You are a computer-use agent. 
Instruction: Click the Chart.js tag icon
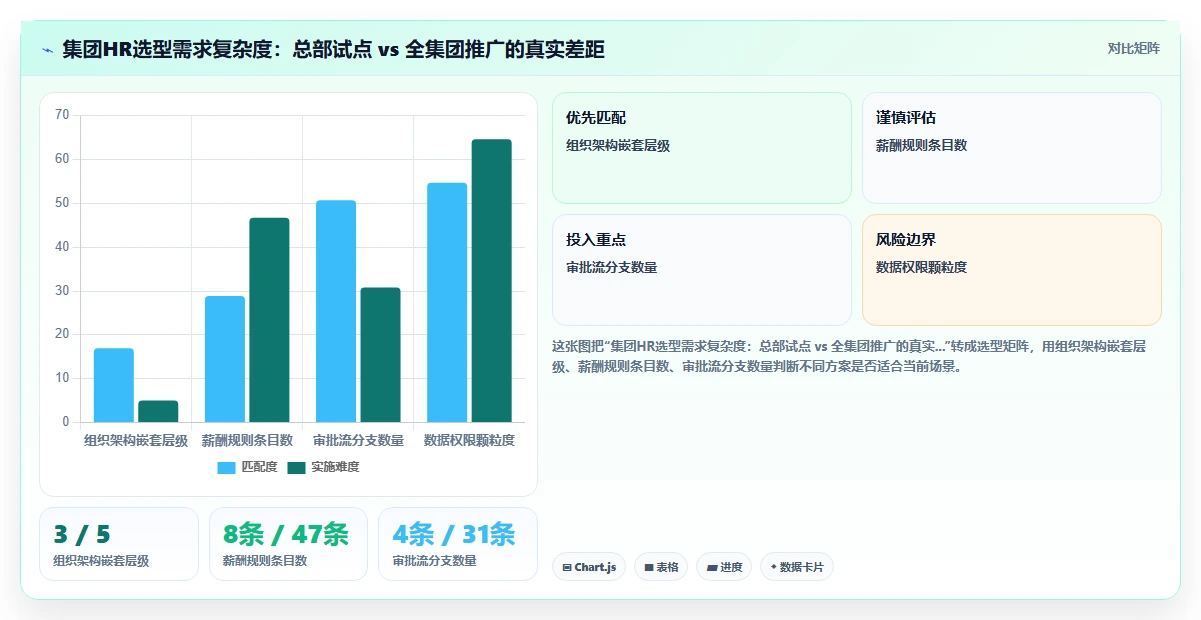click(x=568, y=567)
